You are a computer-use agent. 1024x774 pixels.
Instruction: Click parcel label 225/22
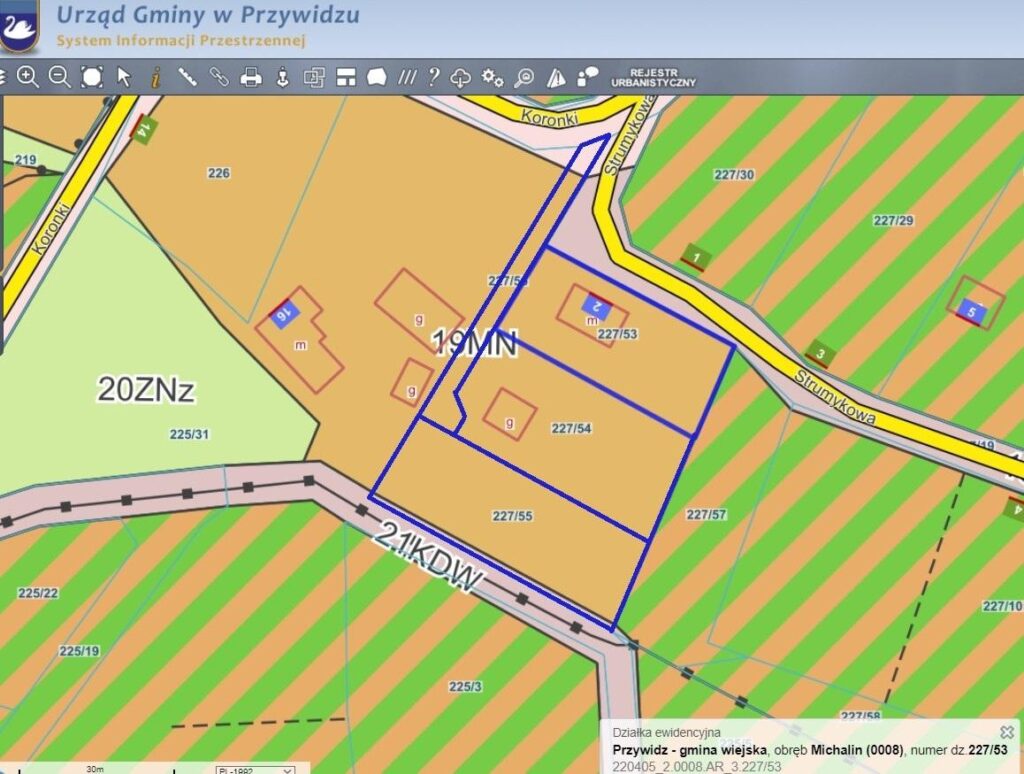38,593
